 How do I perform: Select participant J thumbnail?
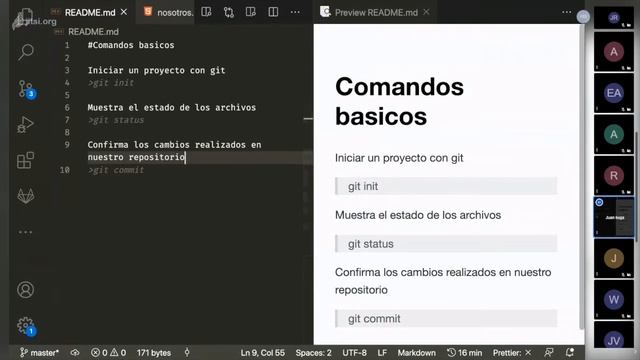(x=613, y=258)
